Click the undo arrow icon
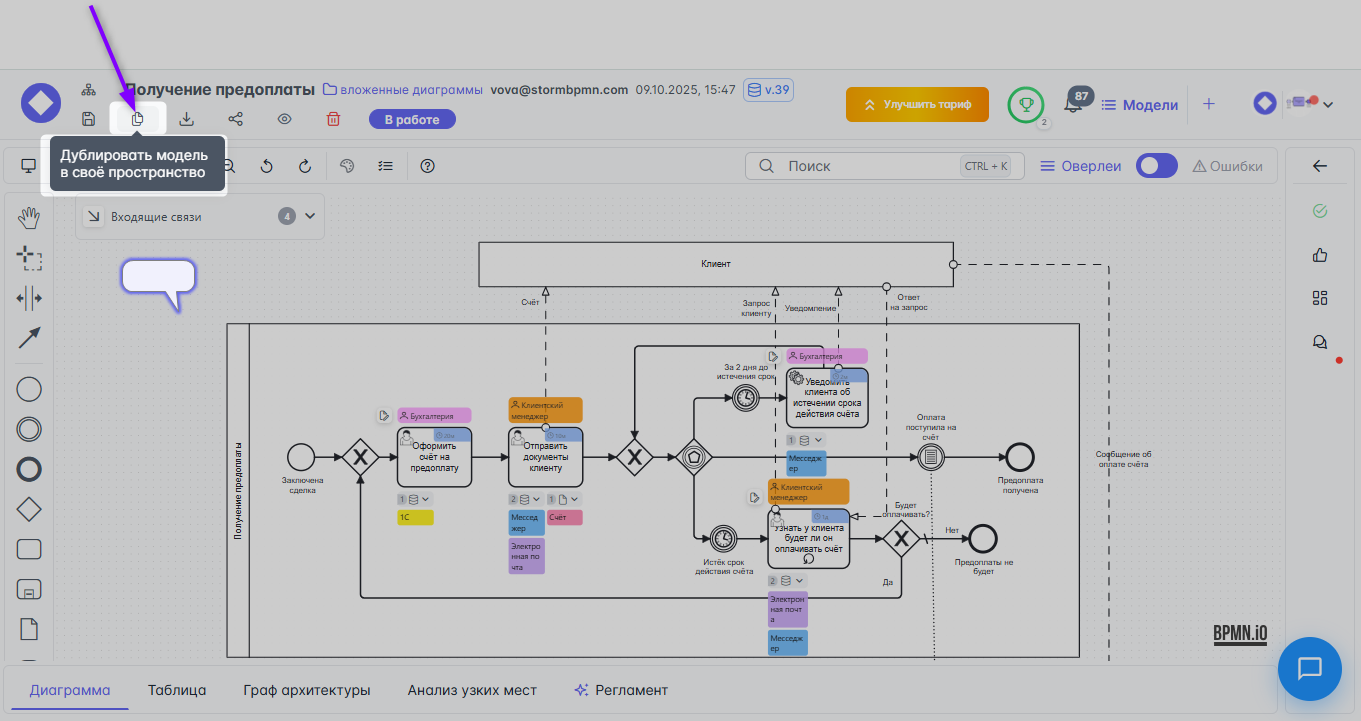Screen dimensions: 1361x721 coord(267,166)
